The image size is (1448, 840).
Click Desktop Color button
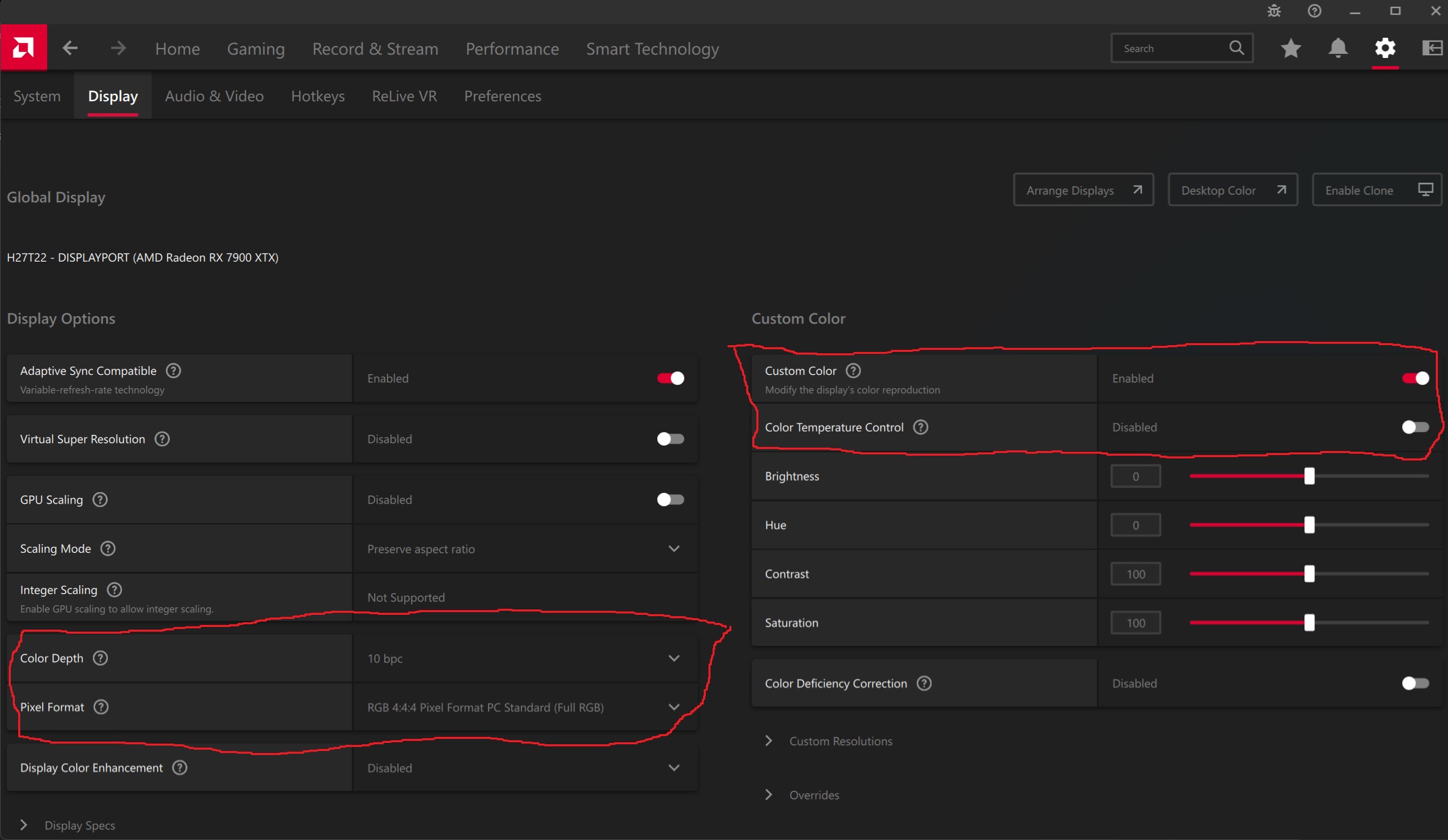(x=1233, y=190)
